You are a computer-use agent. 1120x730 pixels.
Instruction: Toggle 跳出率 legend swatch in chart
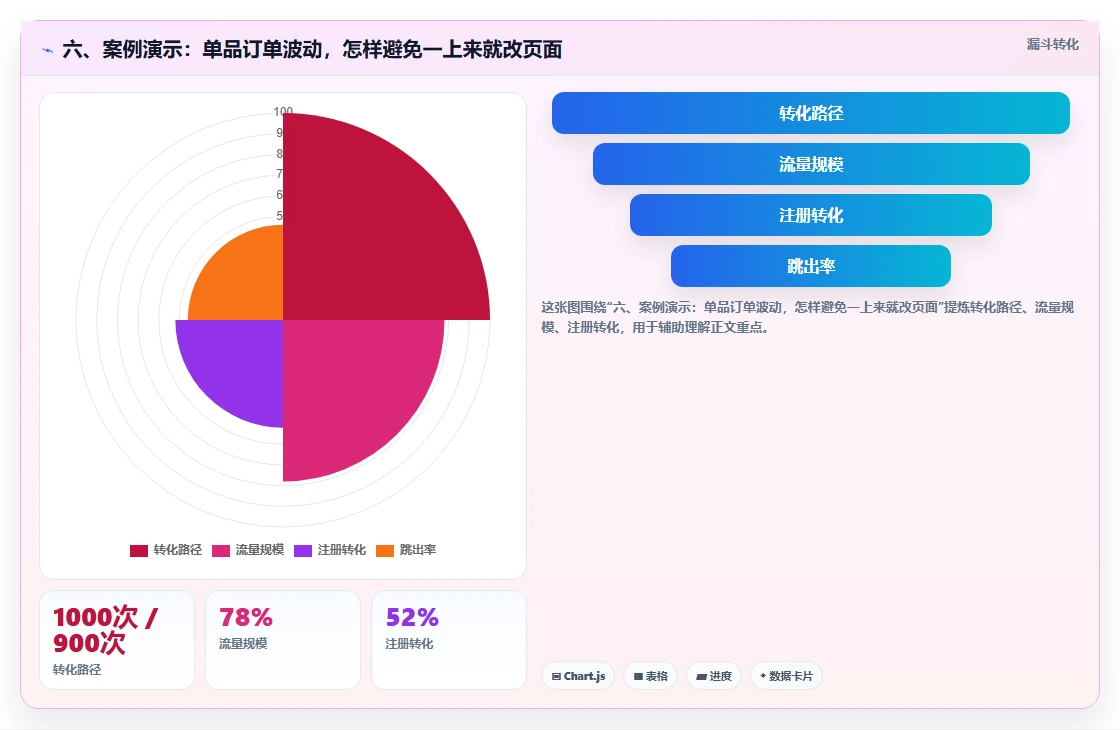385,550
